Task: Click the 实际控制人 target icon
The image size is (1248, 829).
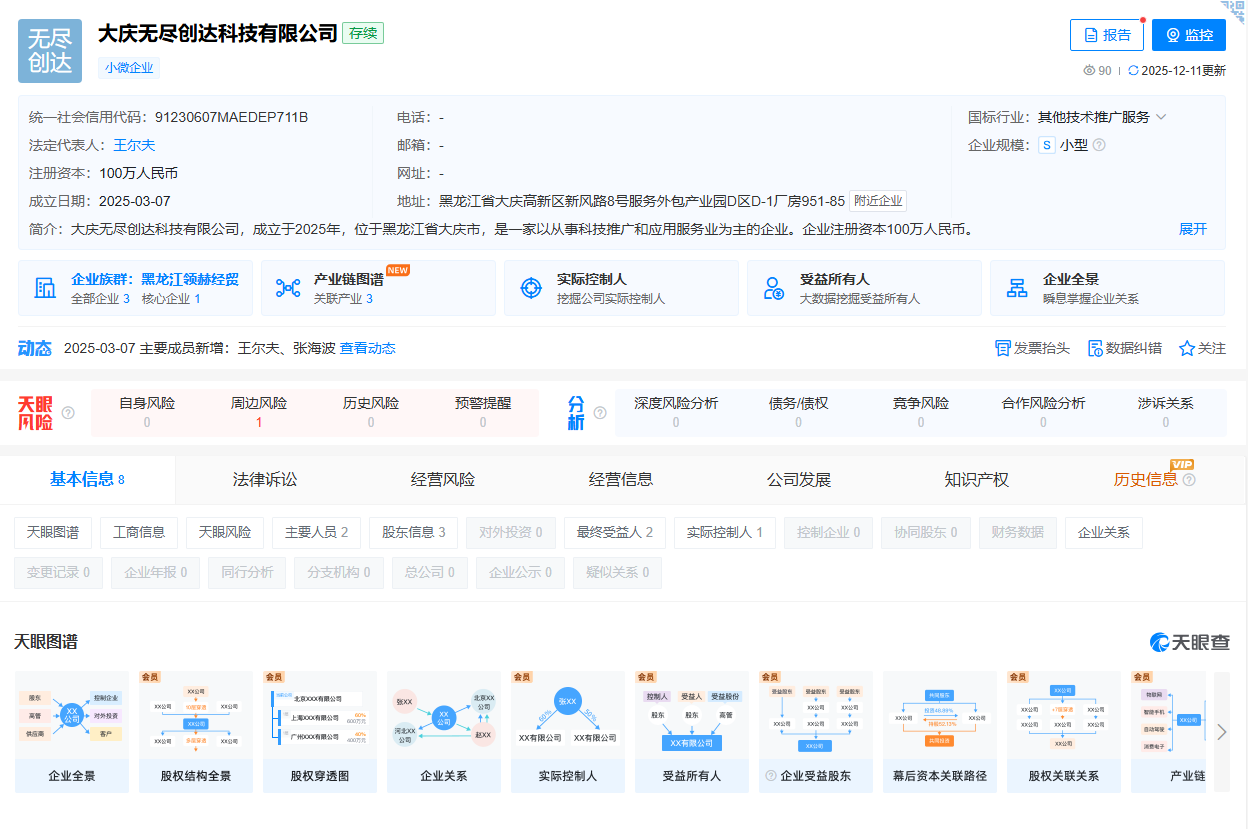Action: pos(531,288)
